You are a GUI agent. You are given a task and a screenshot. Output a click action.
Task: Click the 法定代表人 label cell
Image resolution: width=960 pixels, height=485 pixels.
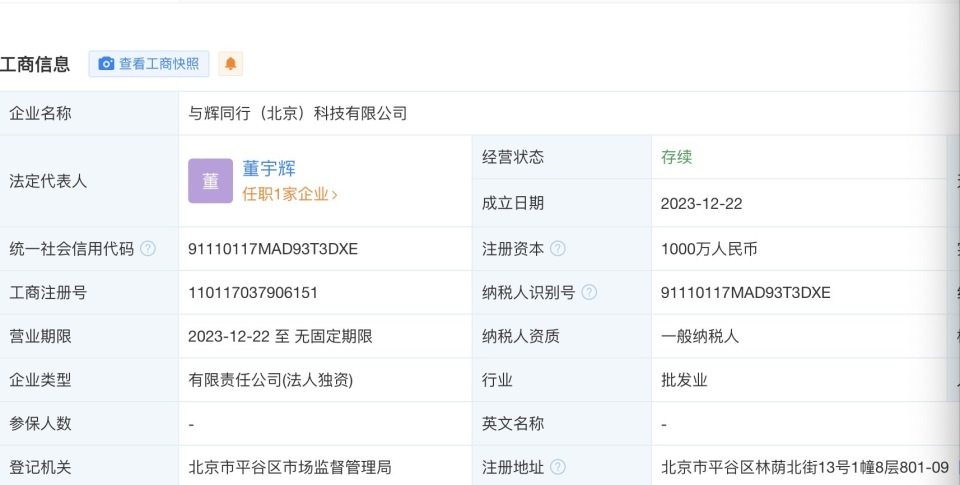(89, 181)
